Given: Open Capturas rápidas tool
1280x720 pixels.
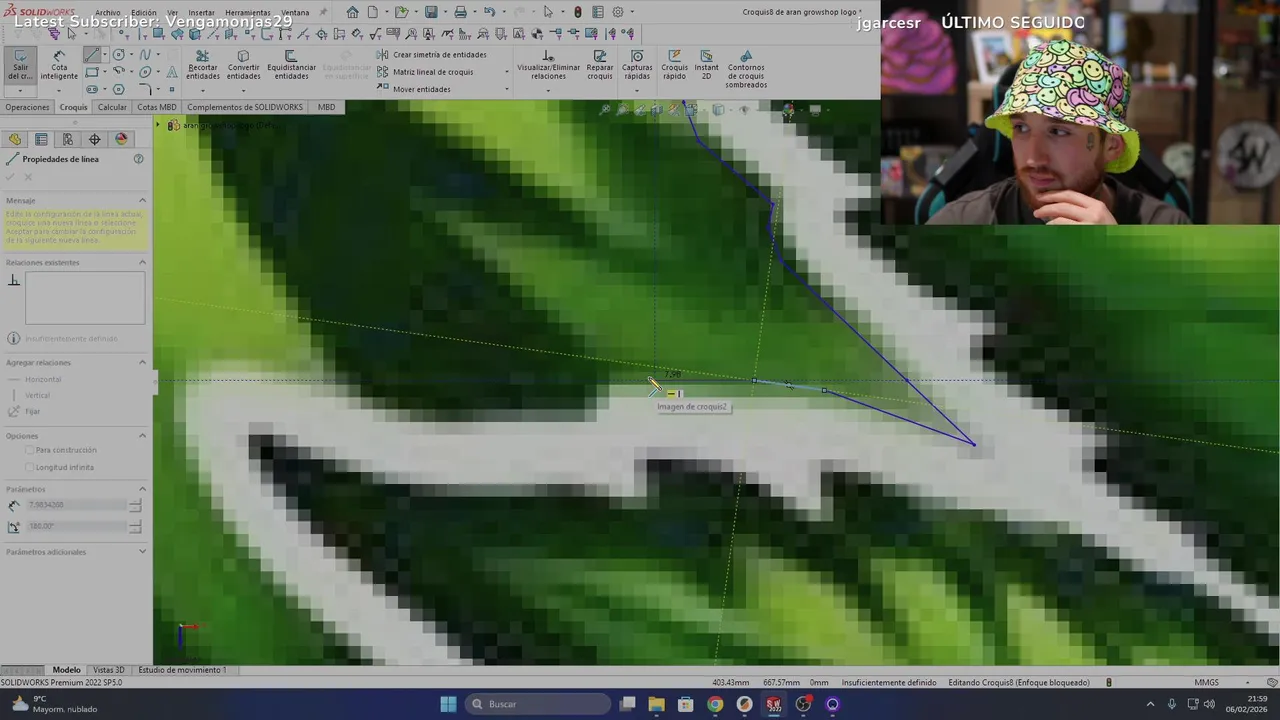Looking at the screenshot, I should 637,66.
